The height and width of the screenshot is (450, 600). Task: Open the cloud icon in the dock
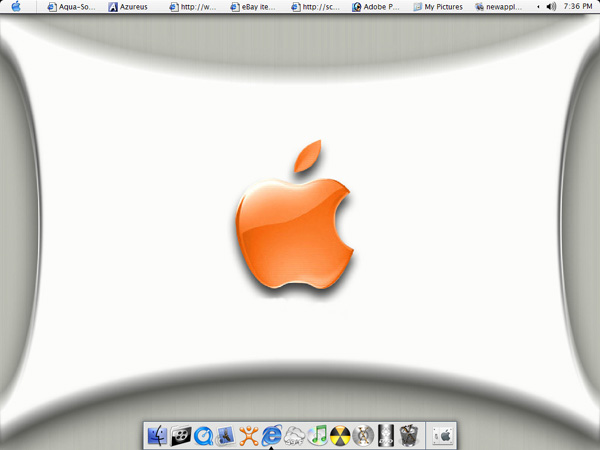(294, 436)
